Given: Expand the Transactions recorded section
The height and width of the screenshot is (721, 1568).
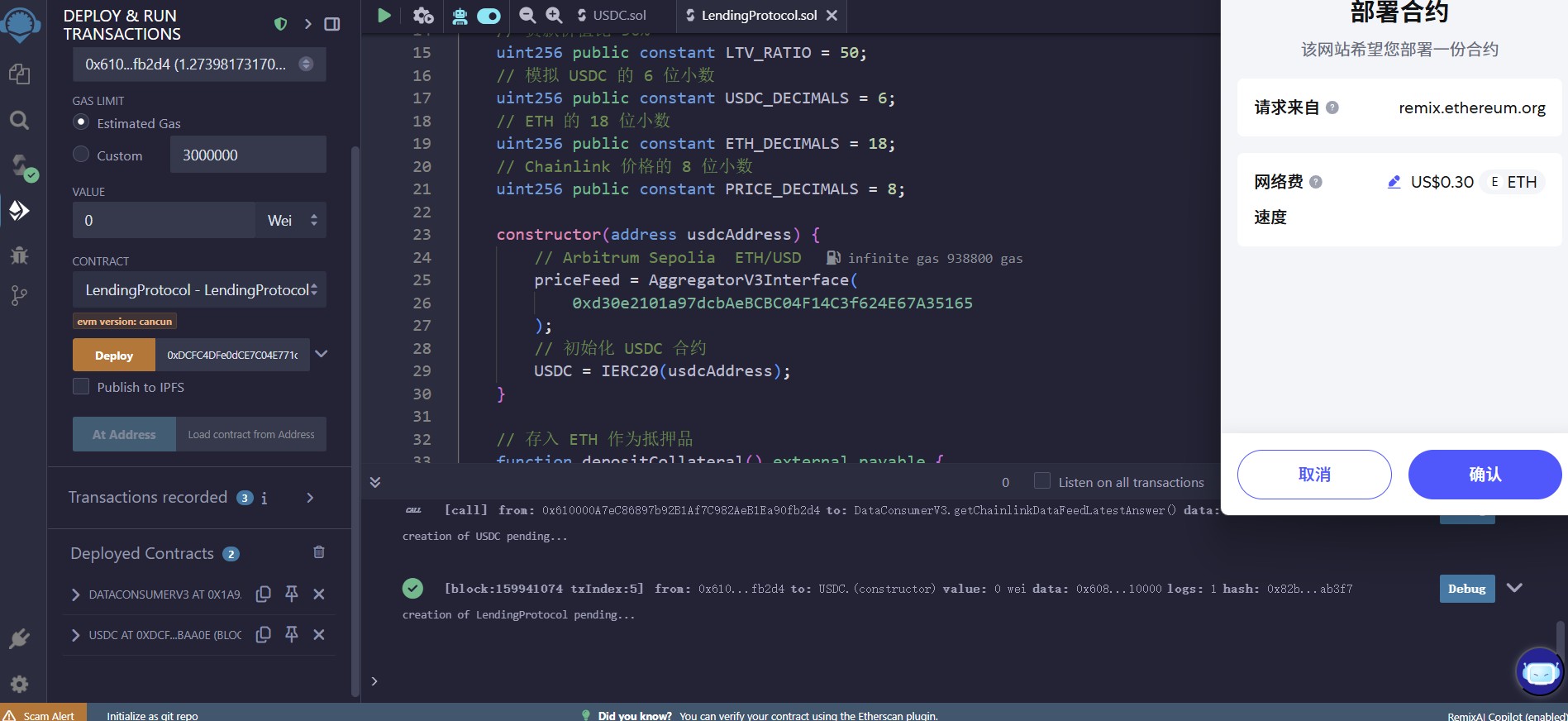Looking at the screenshot, I should coord(310,498).
